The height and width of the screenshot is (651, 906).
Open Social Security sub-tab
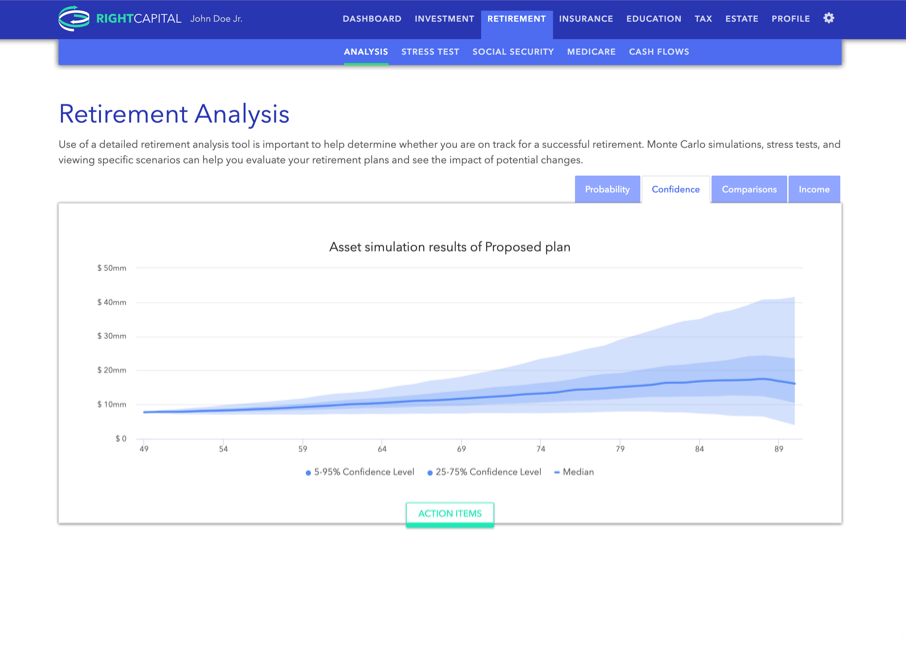click(513, 52)
